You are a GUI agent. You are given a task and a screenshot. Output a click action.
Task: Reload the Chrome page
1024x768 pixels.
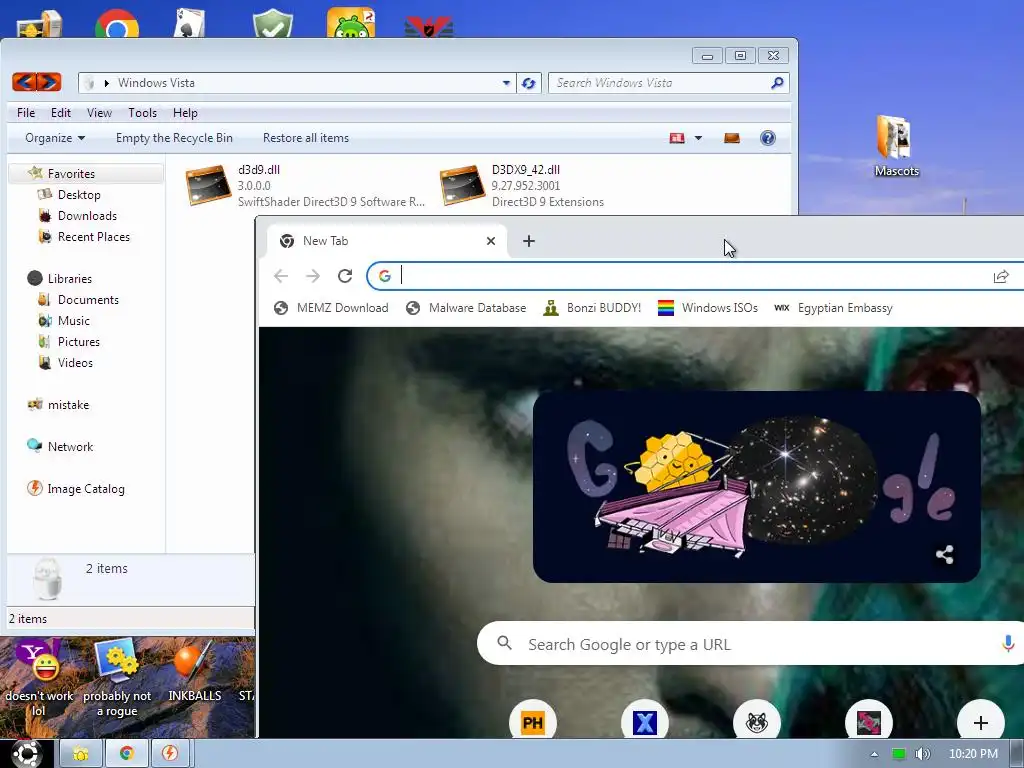point(345,276)
